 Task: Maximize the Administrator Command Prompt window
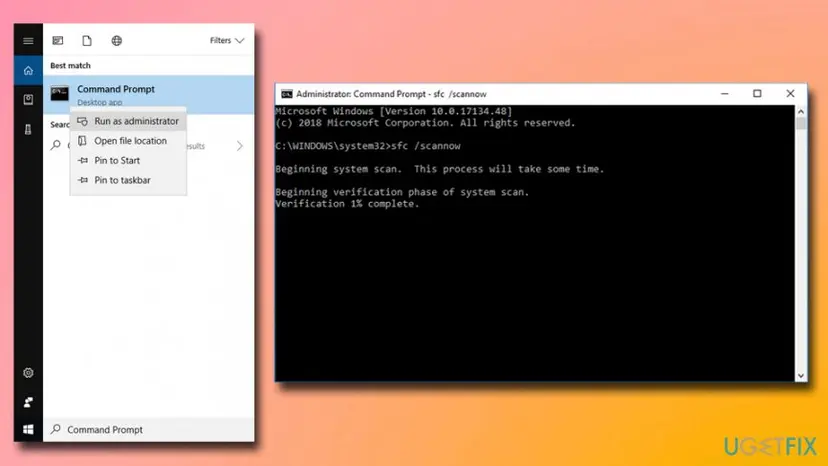(x=757, y=94)
